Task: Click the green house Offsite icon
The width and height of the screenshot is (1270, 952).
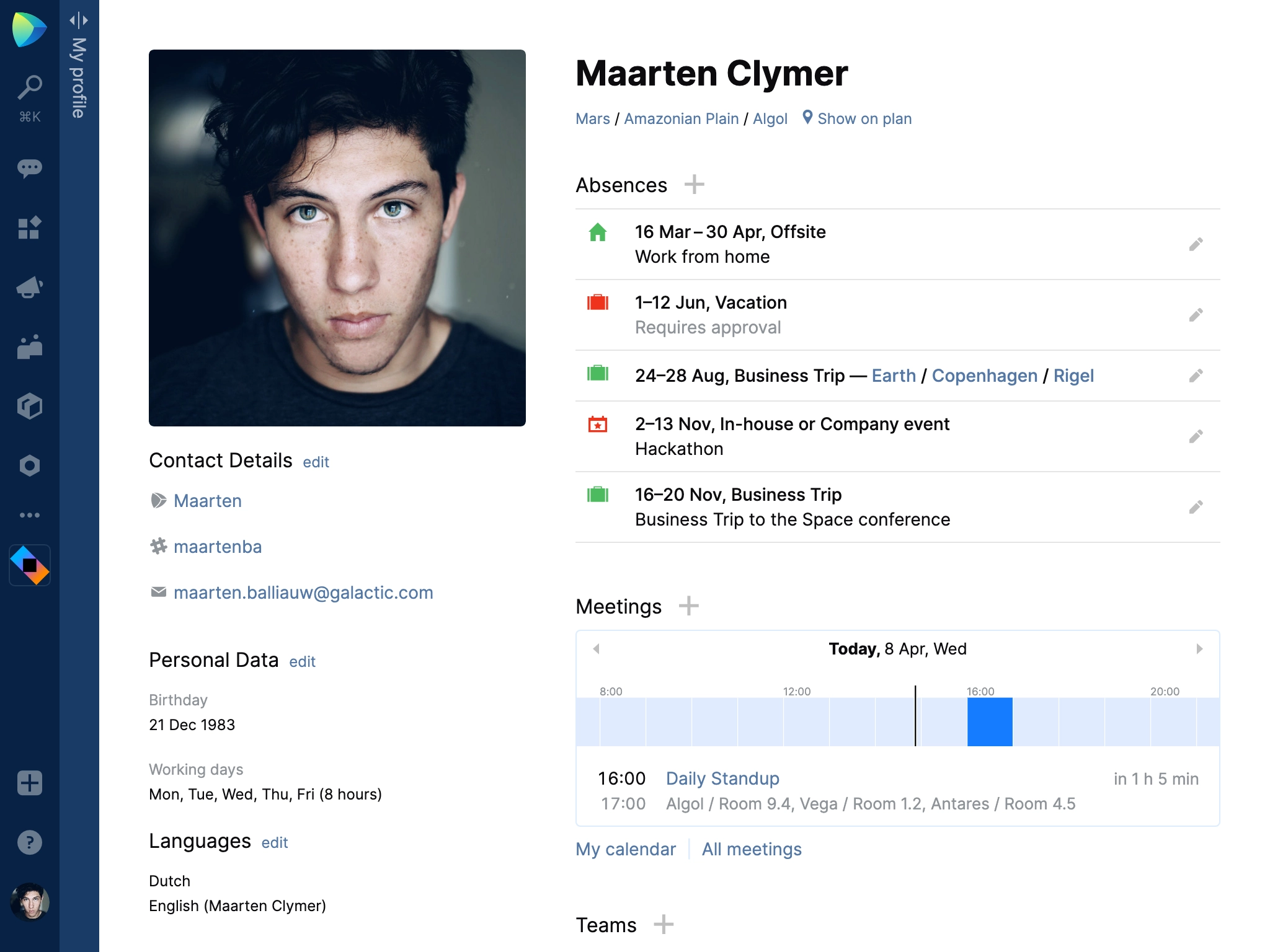Action: tap(598, 232)
